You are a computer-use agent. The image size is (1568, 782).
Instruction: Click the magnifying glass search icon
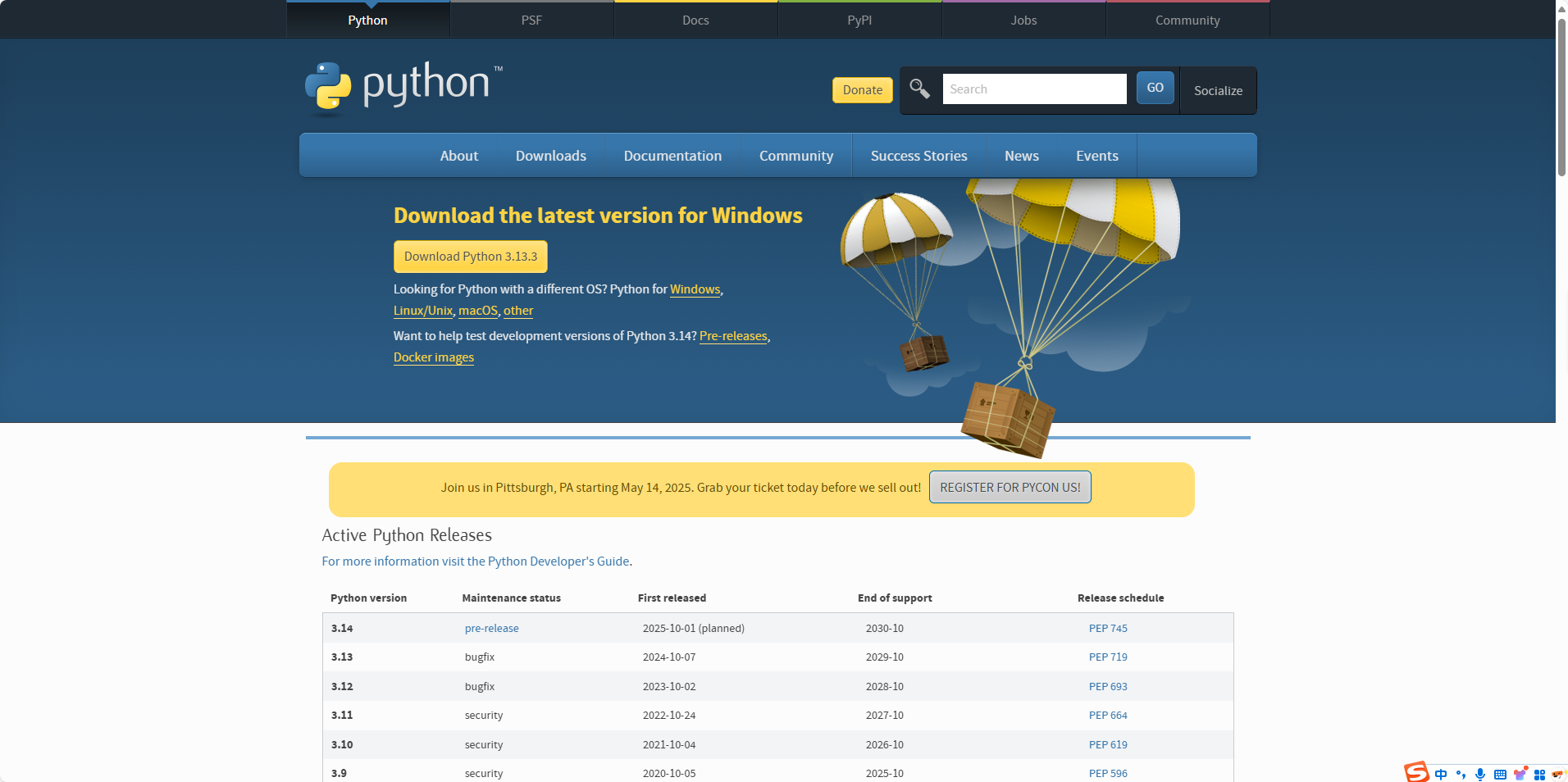point(918,89)
